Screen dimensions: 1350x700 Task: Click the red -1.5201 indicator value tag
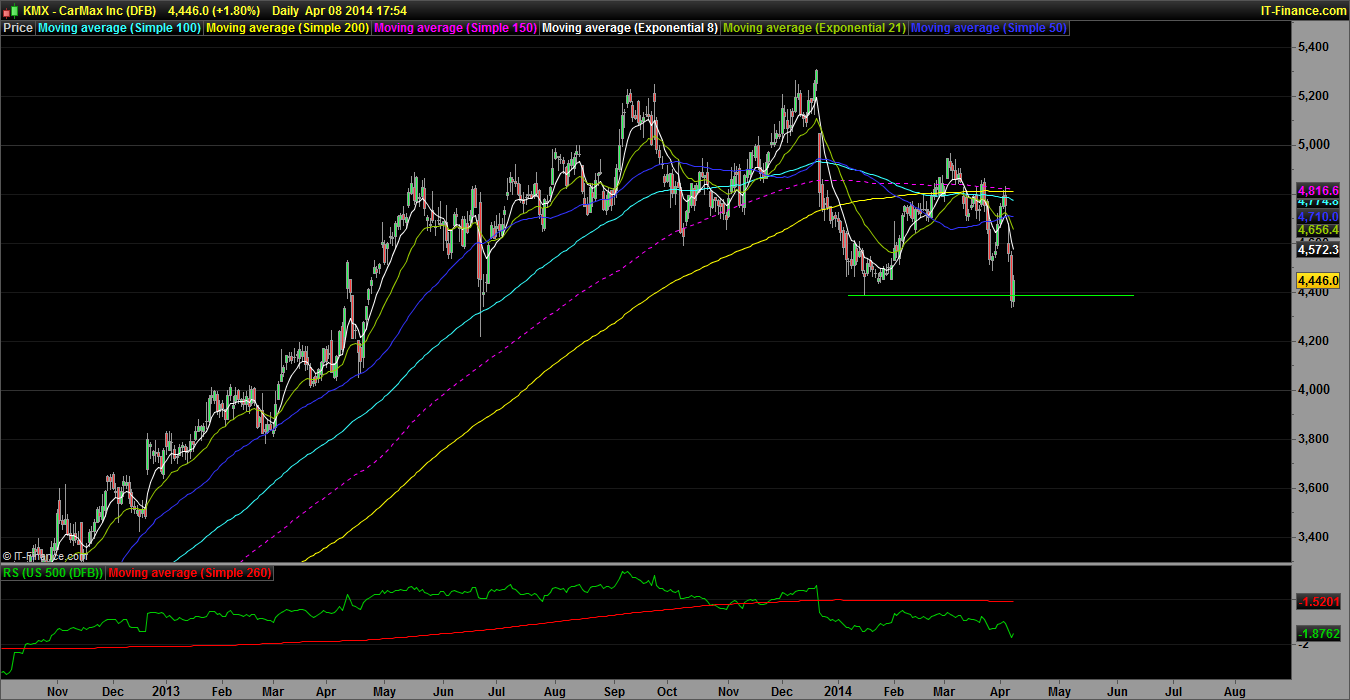[1317, 602]
